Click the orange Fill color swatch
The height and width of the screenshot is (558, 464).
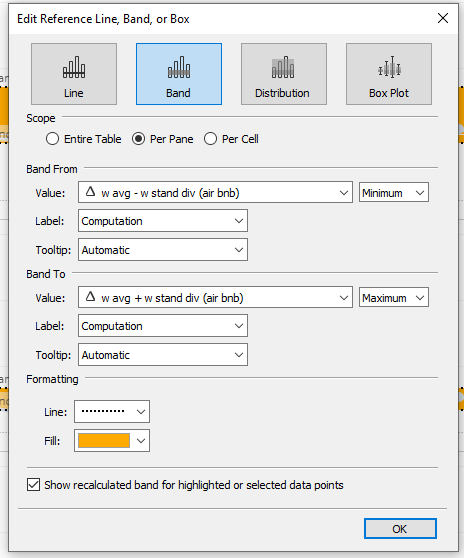click(104, 441)
